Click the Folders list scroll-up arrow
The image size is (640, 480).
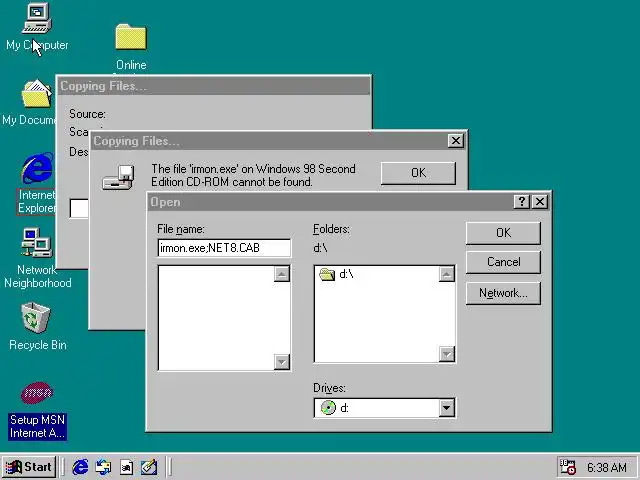[x=447, y=274]
